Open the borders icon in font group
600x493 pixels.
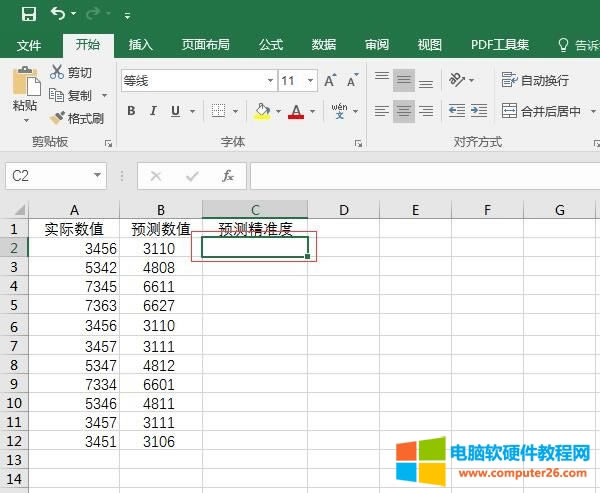pos(219,111)
